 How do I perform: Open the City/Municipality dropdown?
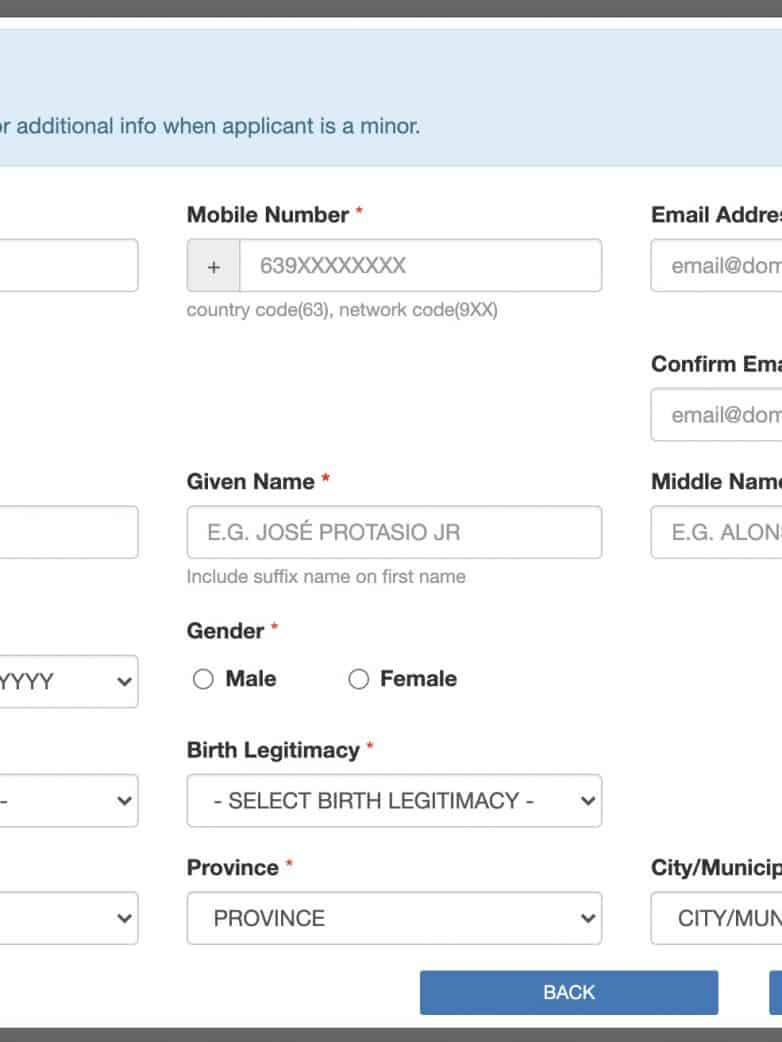pyautogui.click(x=716, y=918)
